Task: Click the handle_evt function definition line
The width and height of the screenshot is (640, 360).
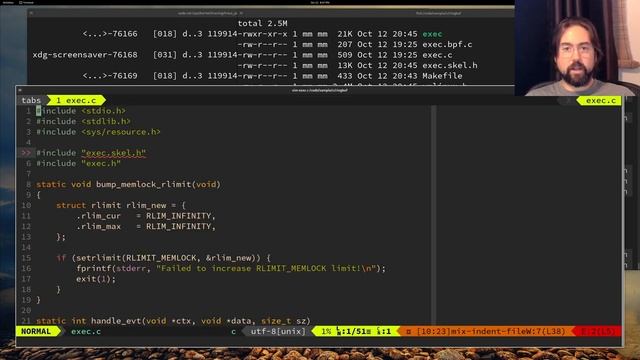Action: [173, 321]
